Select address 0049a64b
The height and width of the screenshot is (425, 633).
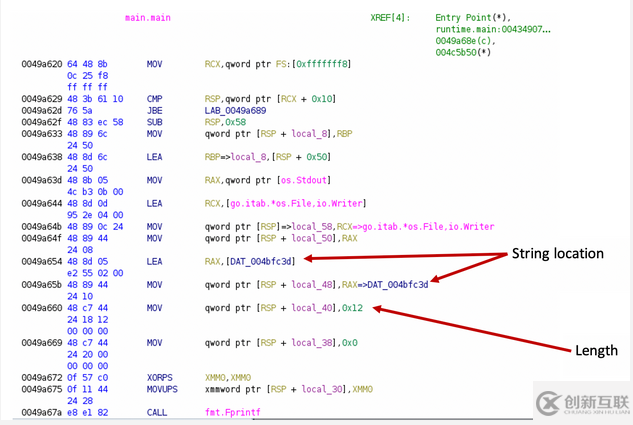click(x=42, y=227)
